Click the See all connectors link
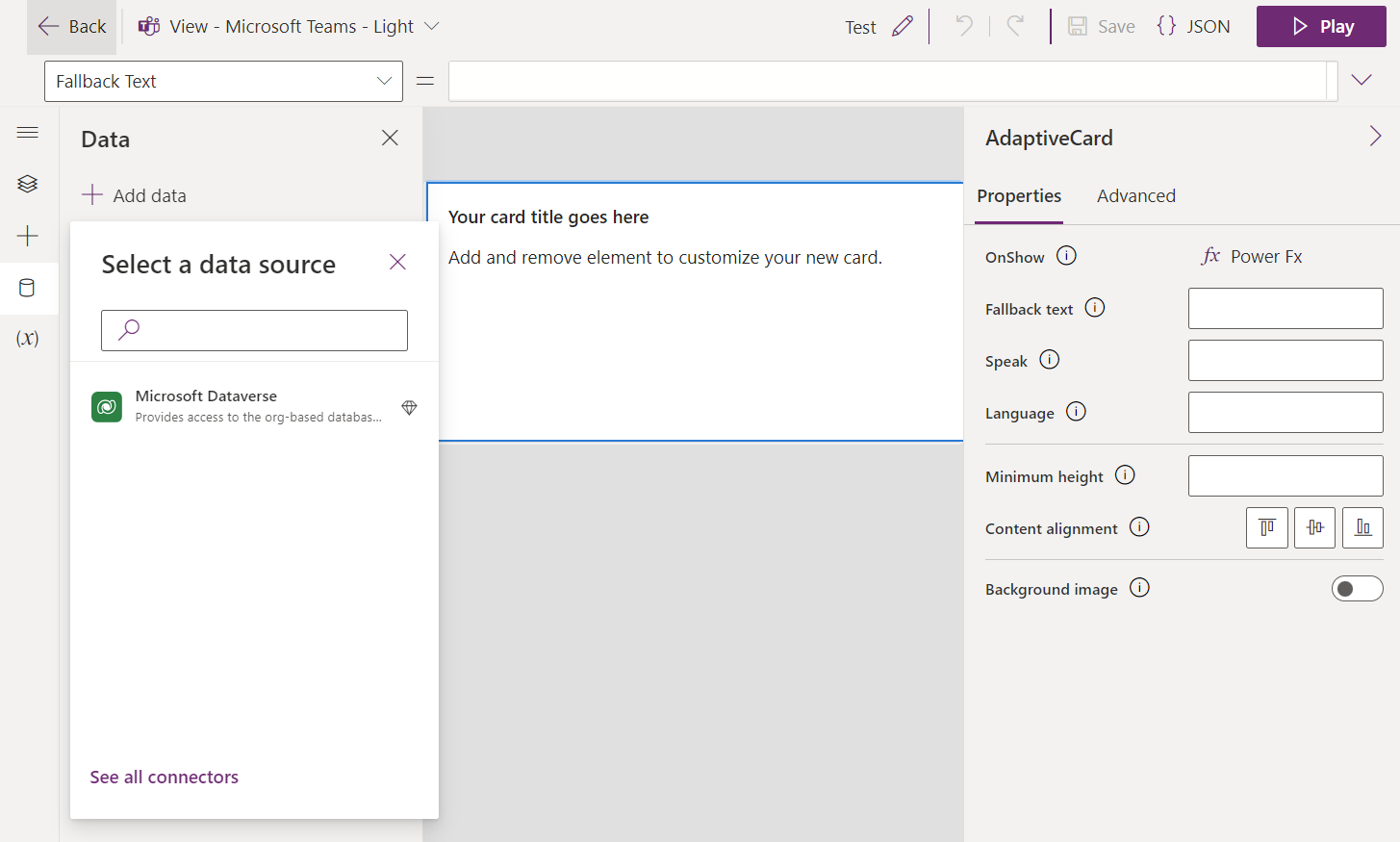Screen dimensions: 1400x842 pyautogui.click(x=164, y=777)
